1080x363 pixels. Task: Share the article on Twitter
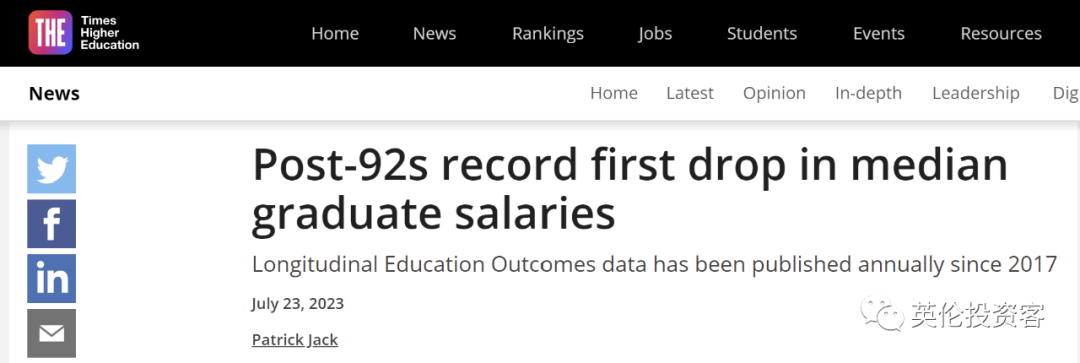click(52, 169)
